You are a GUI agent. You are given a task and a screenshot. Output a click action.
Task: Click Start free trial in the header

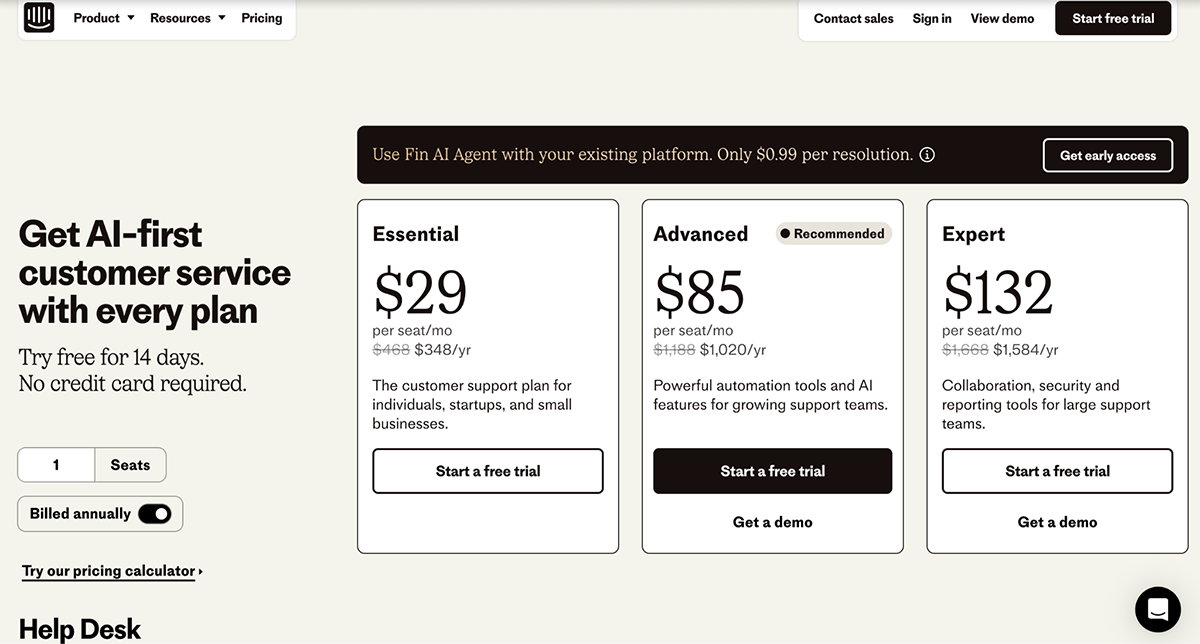pyautogui.click(x=1112, y=17)
